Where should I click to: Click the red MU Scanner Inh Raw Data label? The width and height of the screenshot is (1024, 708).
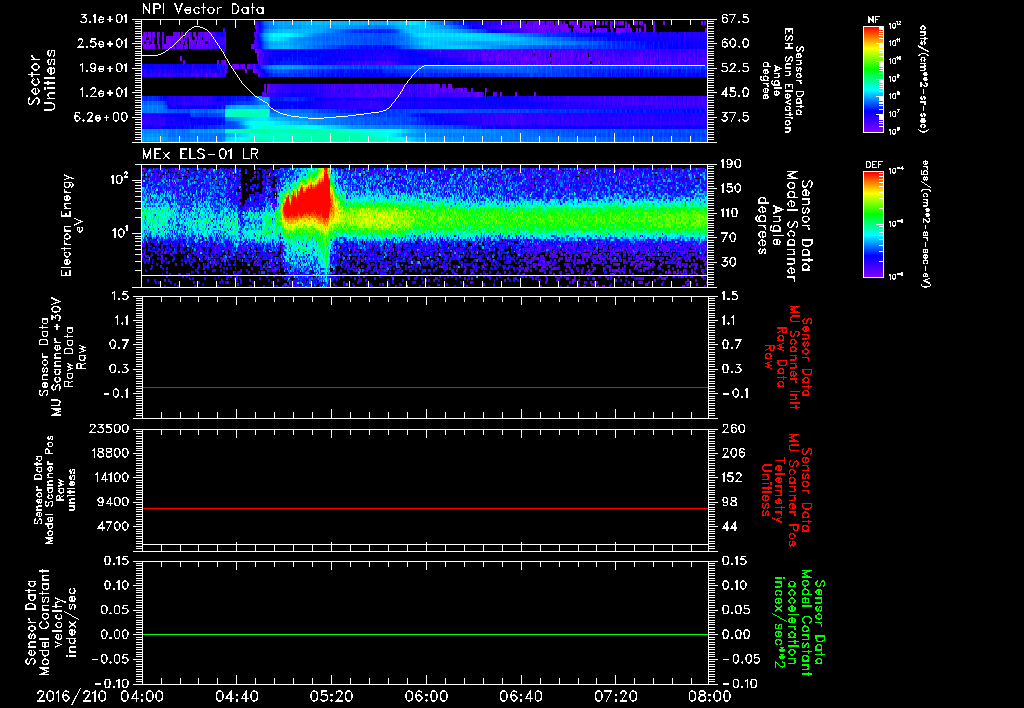pyautogui.click(x=787, y=356)
